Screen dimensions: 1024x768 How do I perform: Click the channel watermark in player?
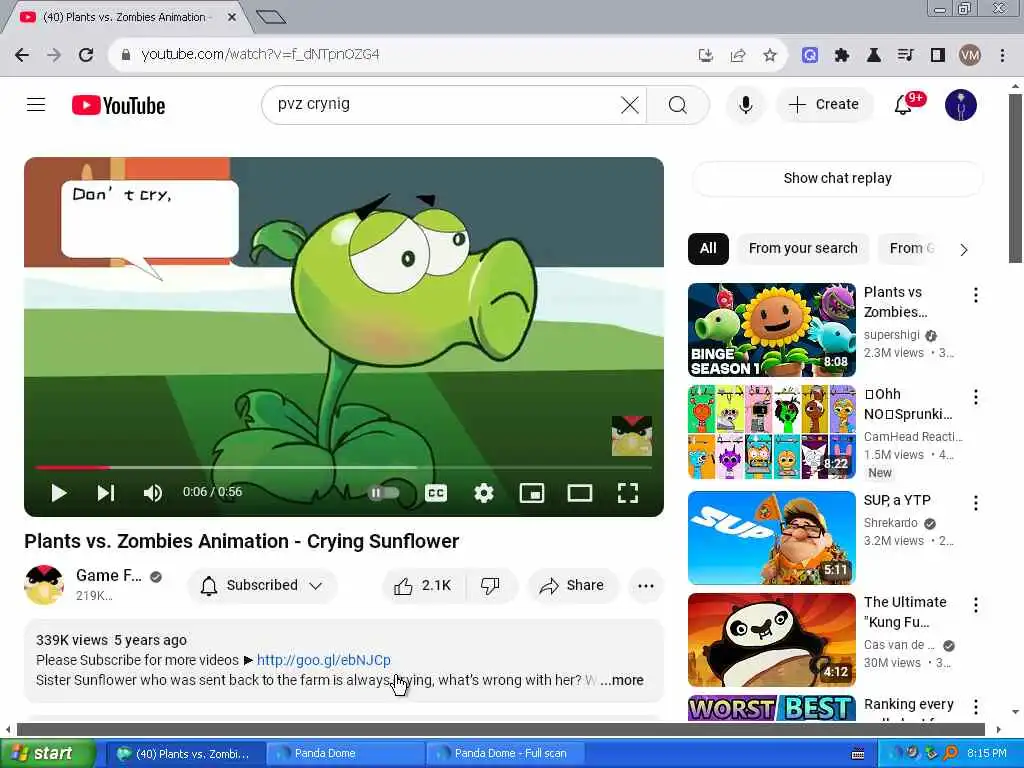(x=632, y=436)
